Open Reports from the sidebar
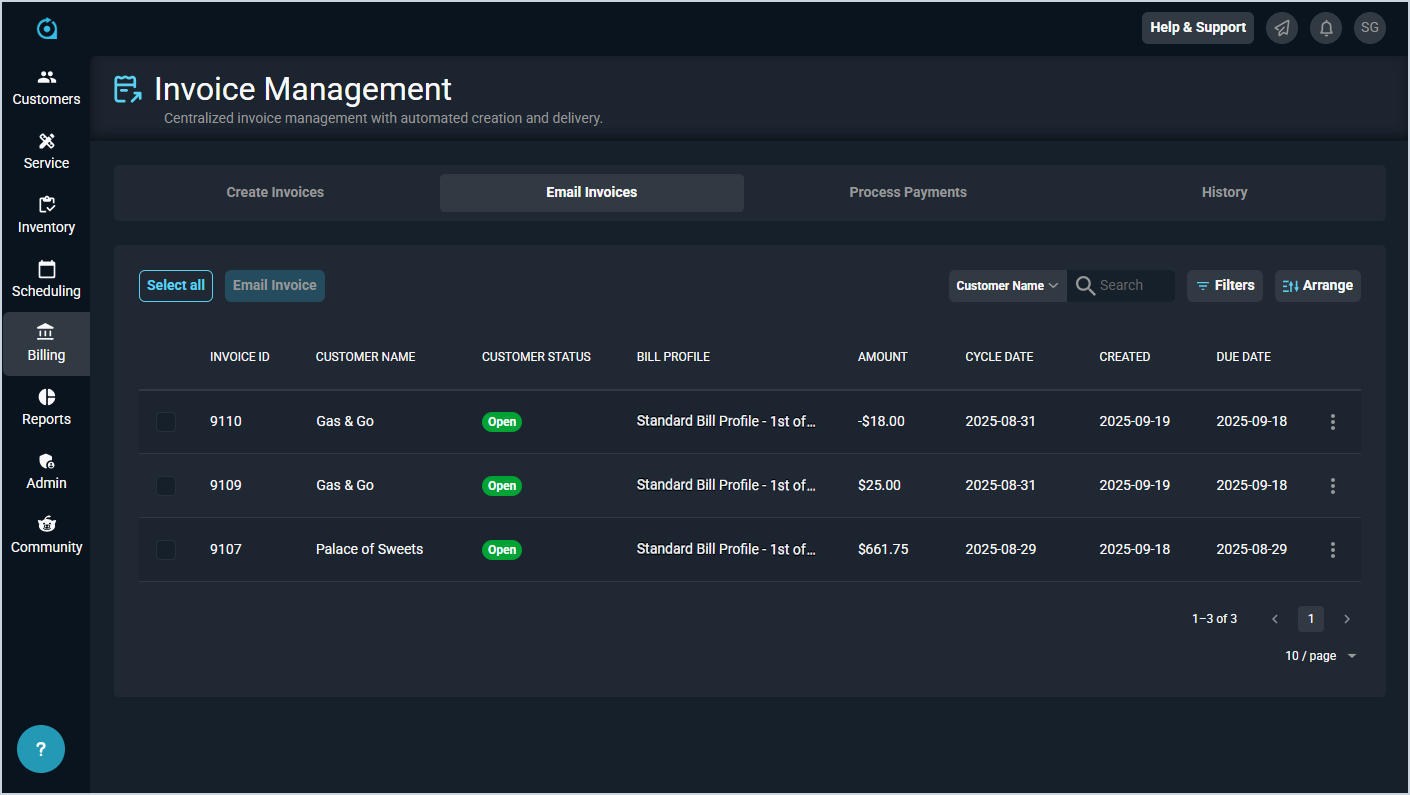 pyautogui.click(x=46, y=408)
